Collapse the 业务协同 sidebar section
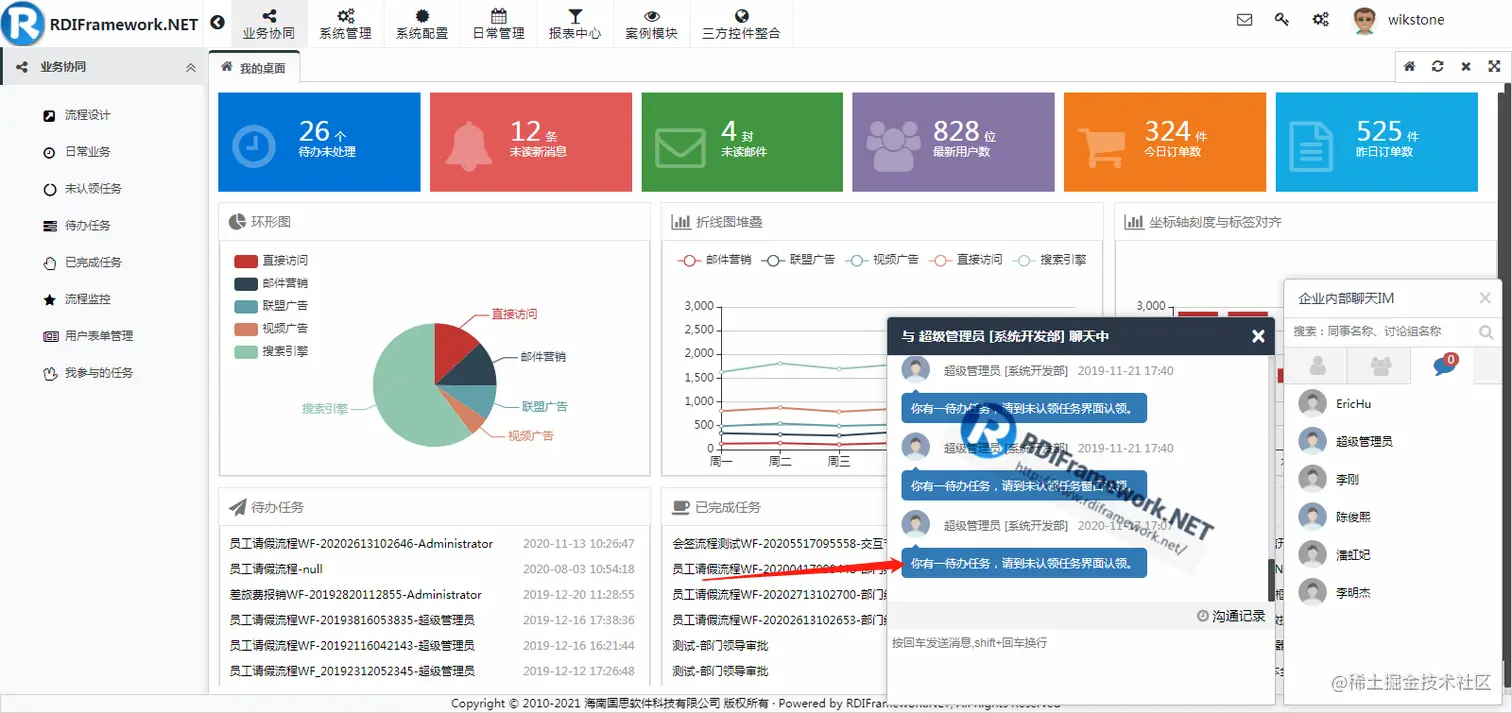 191,67
